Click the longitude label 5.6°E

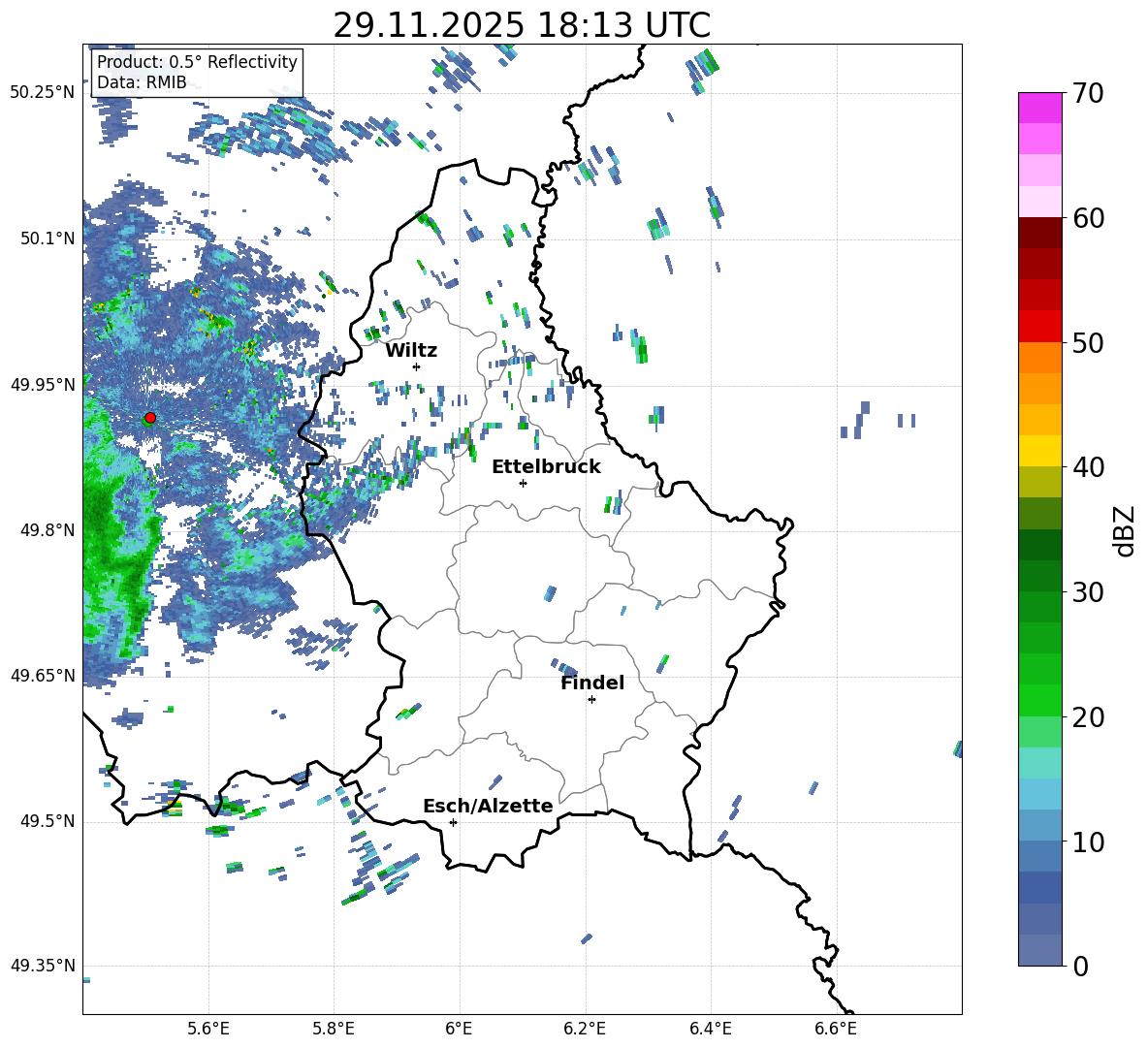208,1029
